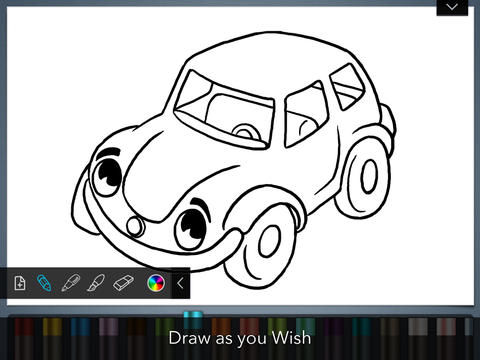Create a new page with the document icon

(20, 283)
